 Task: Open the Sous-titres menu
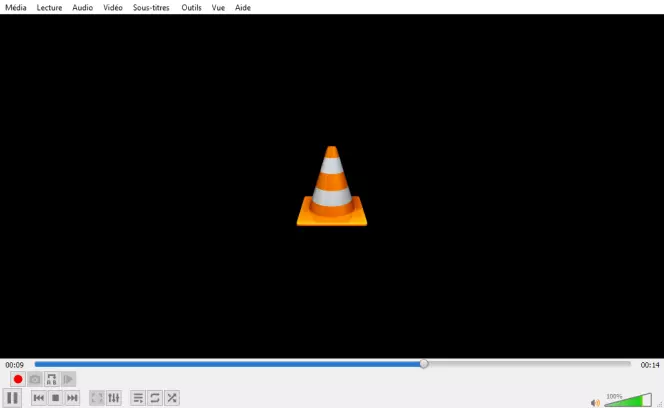point(151,8)
